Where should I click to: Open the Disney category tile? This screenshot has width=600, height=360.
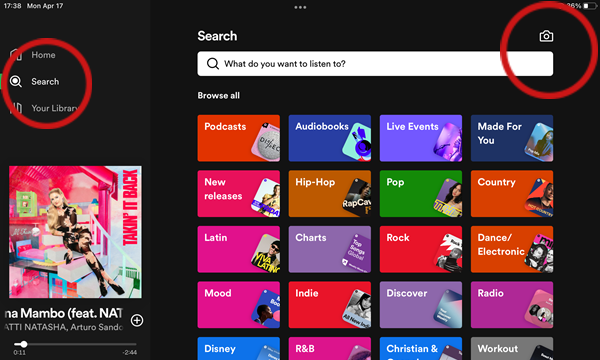point(238,349)
